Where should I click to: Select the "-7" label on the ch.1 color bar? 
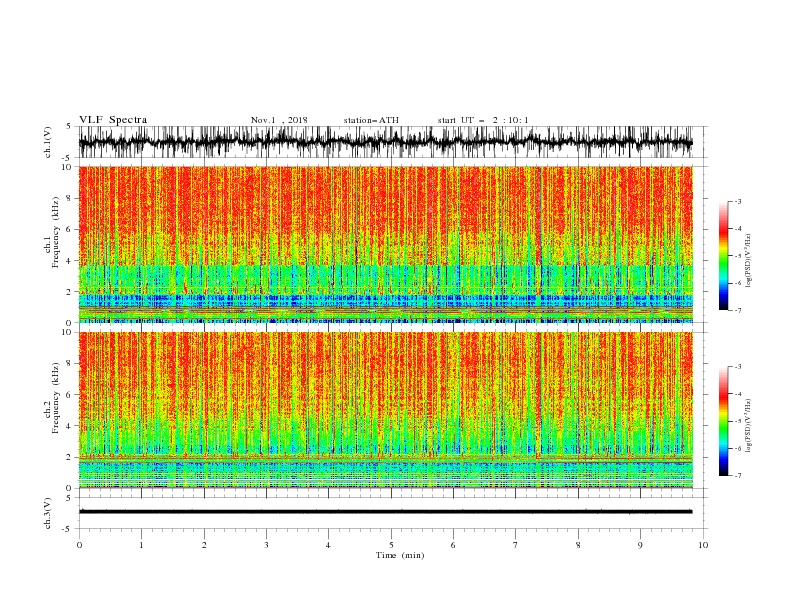(737, 310)
